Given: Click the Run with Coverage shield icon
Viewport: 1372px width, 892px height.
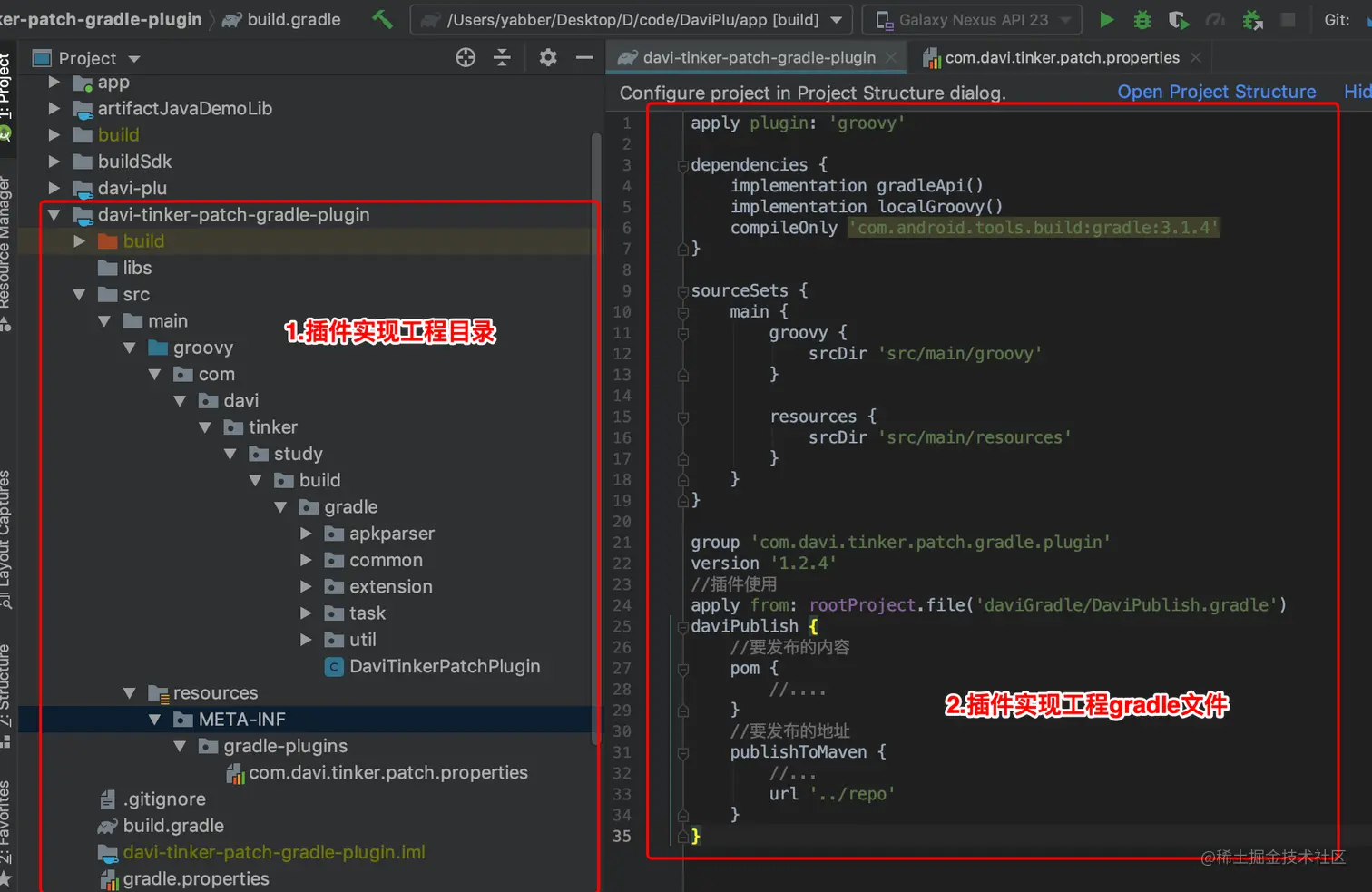Looking at the screenshot, I should [1178, 19].
